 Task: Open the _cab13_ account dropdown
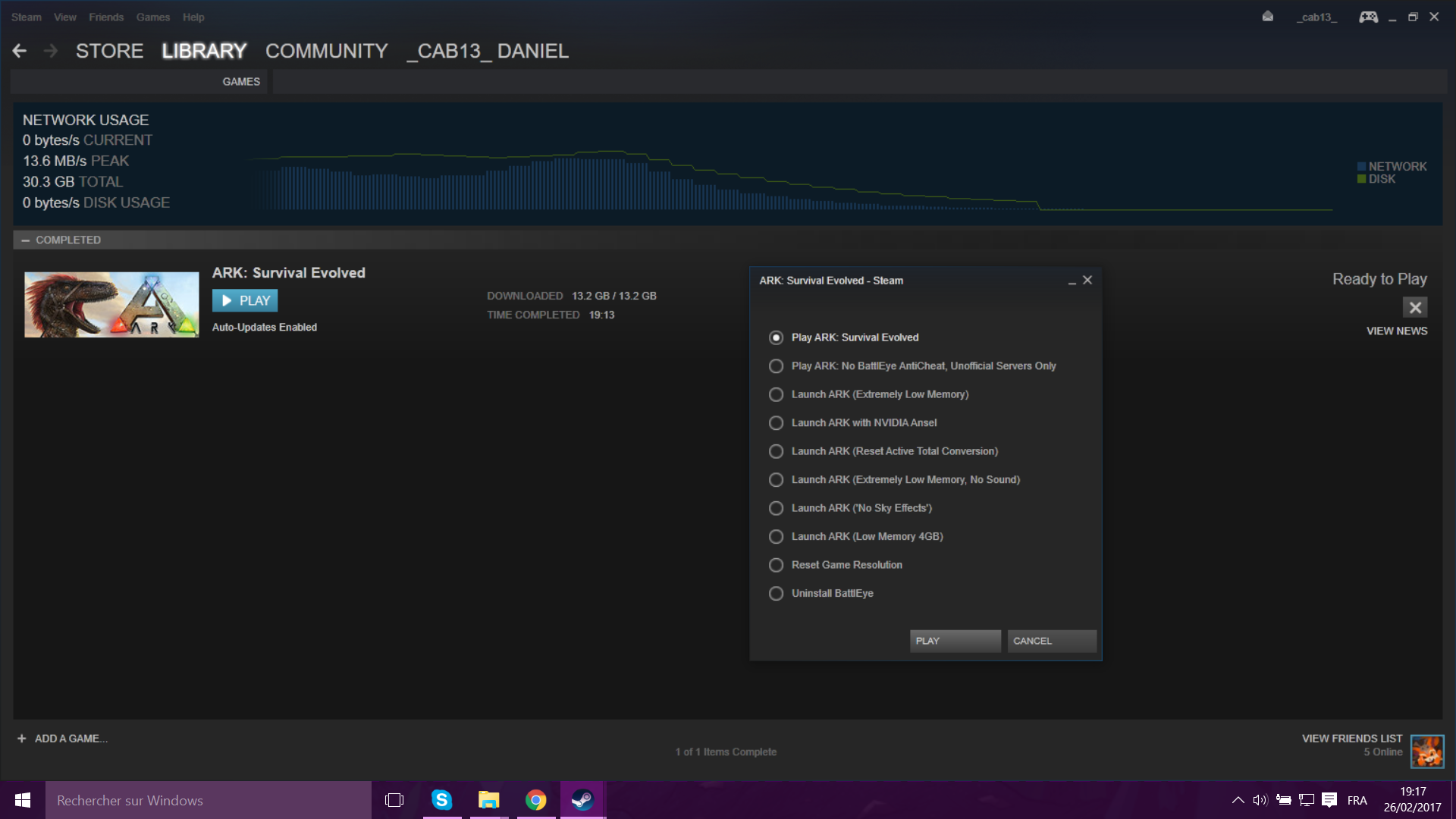point(1316,17)
